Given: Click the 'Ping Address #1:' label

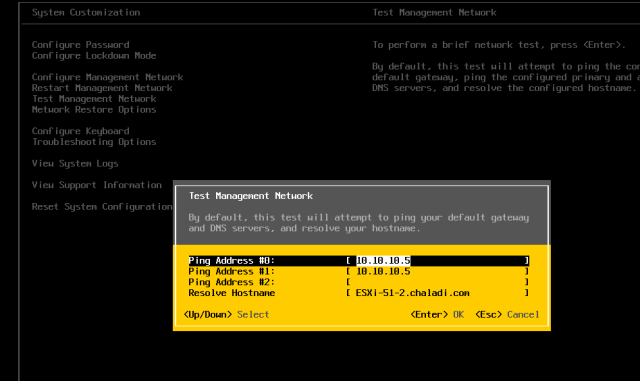Looking at the screenshot, I should [231, 272].
